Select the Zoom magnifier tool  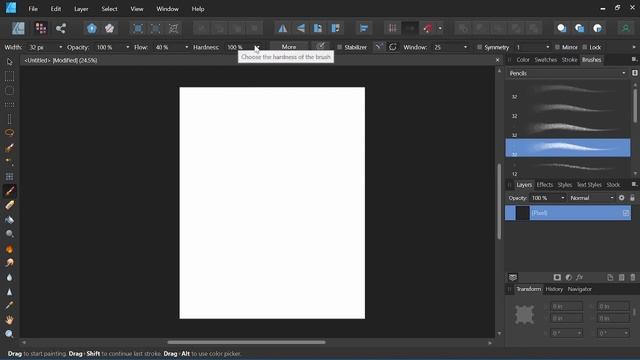[9, 334]
